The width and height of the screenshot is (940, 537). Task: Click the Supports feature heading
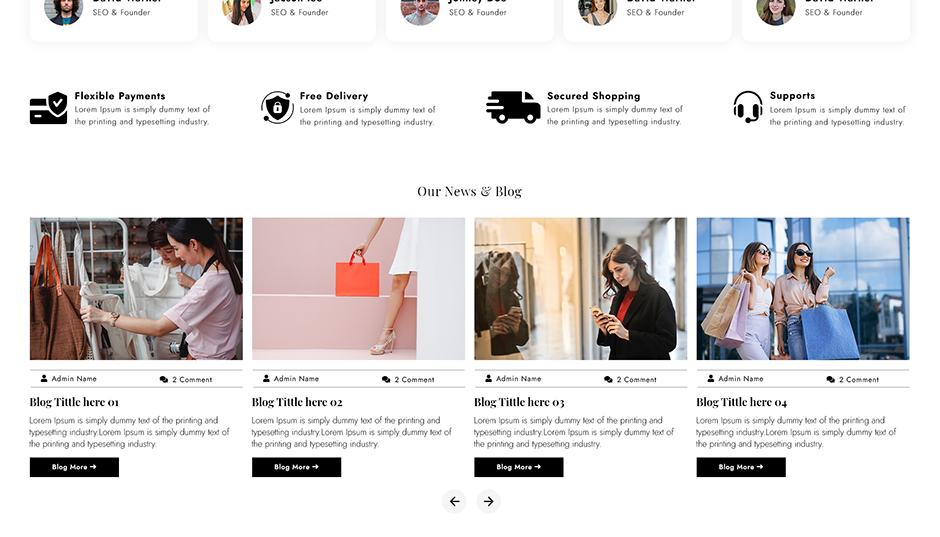click(793, 95)
